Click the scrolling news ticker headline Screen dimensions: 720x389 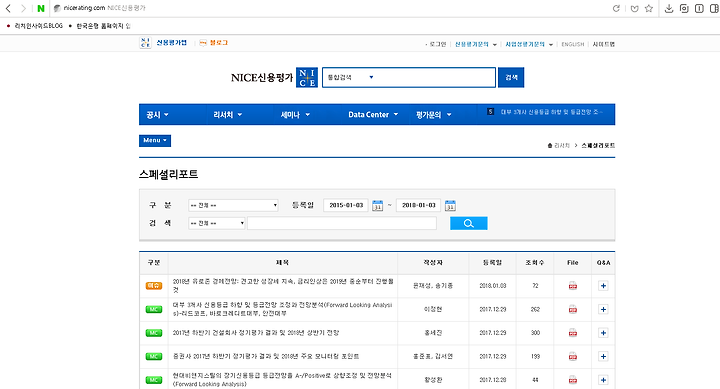(551, 112)
